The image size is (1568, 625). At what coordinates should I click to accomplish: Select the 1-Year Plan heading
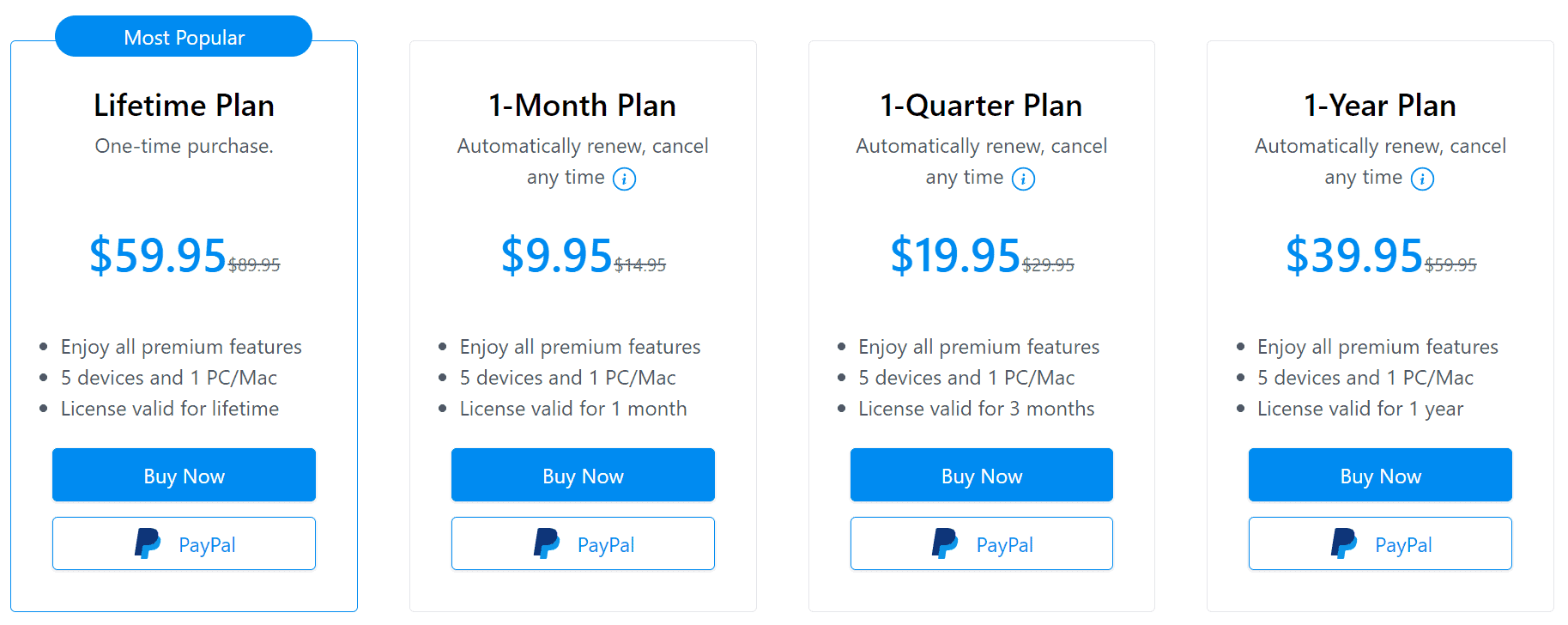[1380, 105]
